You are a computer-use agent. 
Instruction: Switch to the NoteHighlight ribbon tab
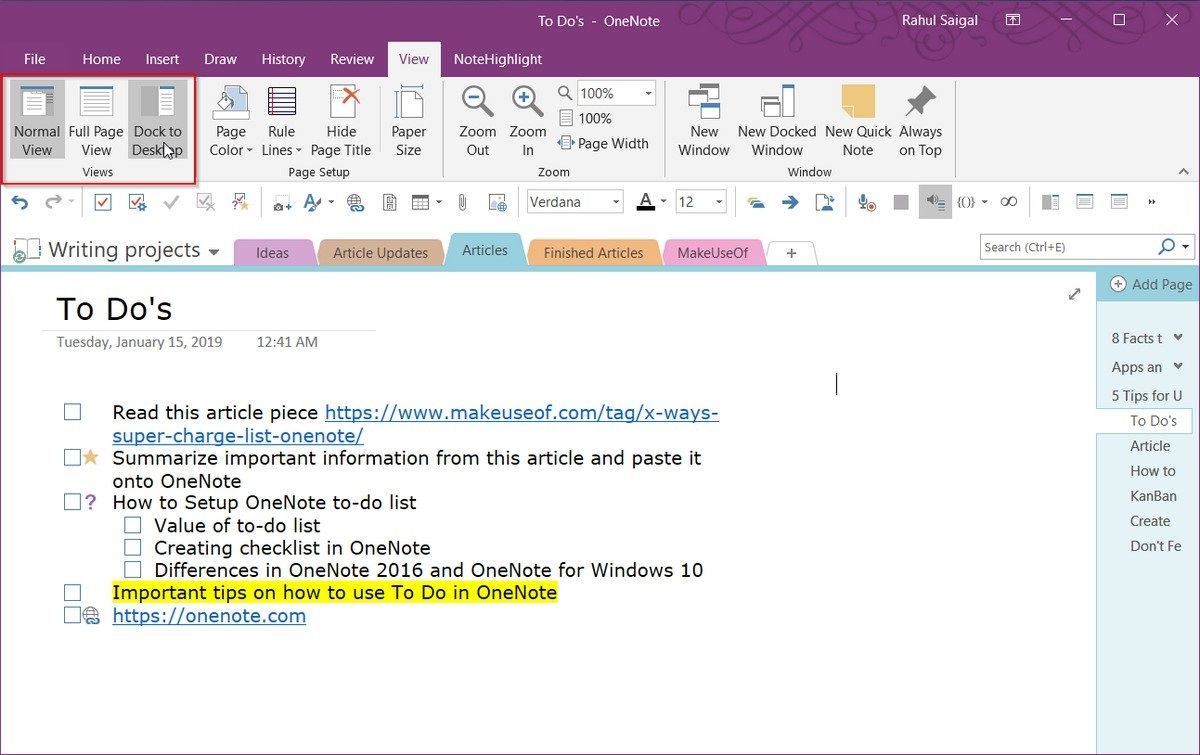tap(497, 59)
